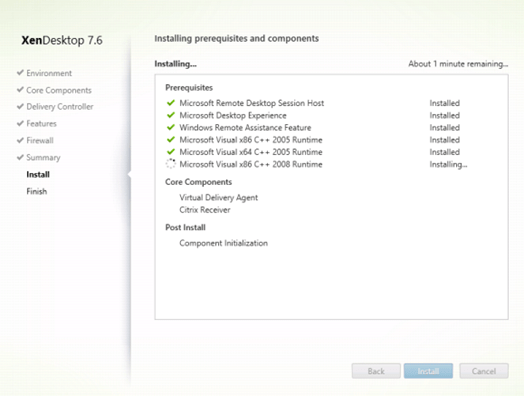Click Installed status for Microsoft Desktop Experience
The width and height of the screenshot is (524, 396).
point(444,115)
